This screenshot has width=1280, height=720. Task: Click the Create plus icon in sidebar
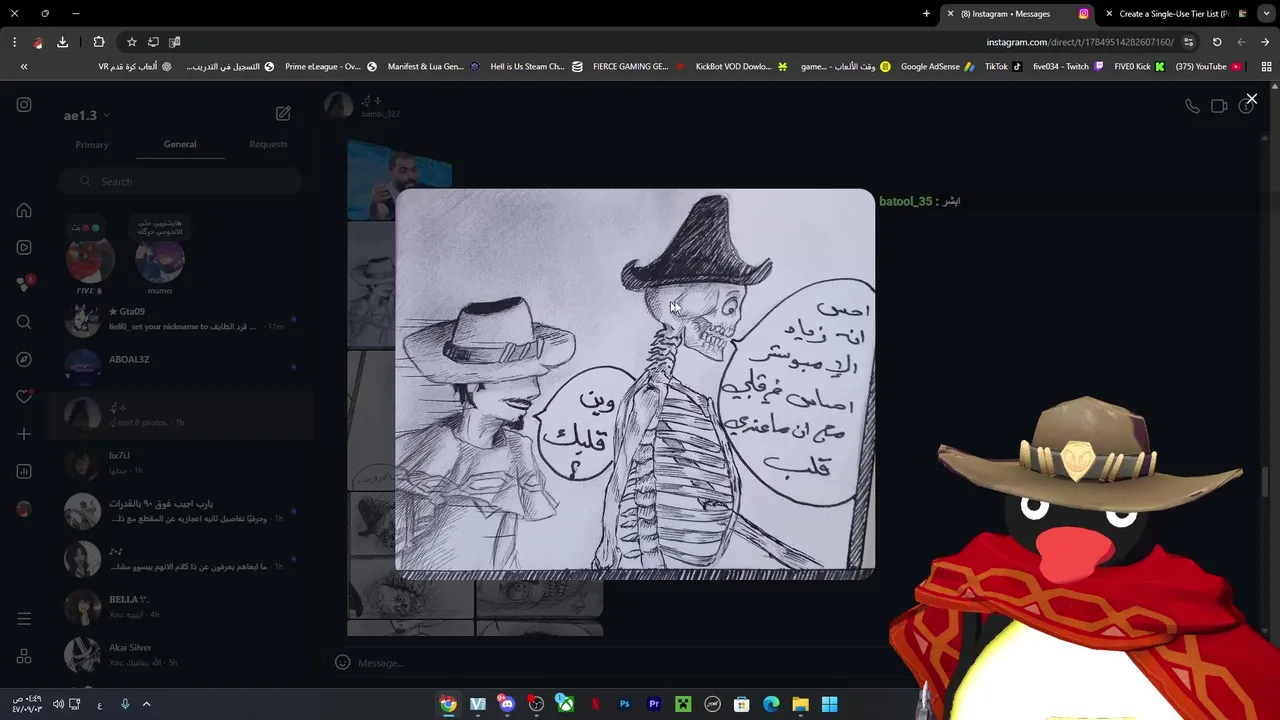24,434
